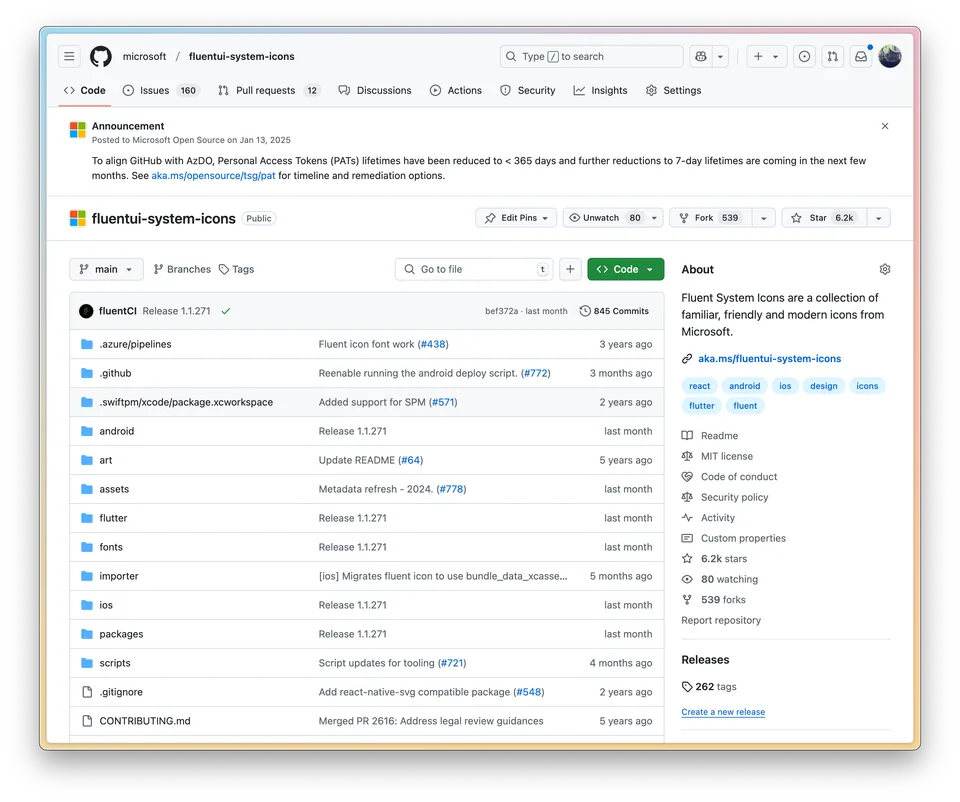
Task: Open aka.ms/fluentui-system-icons link
Action: 770,359
